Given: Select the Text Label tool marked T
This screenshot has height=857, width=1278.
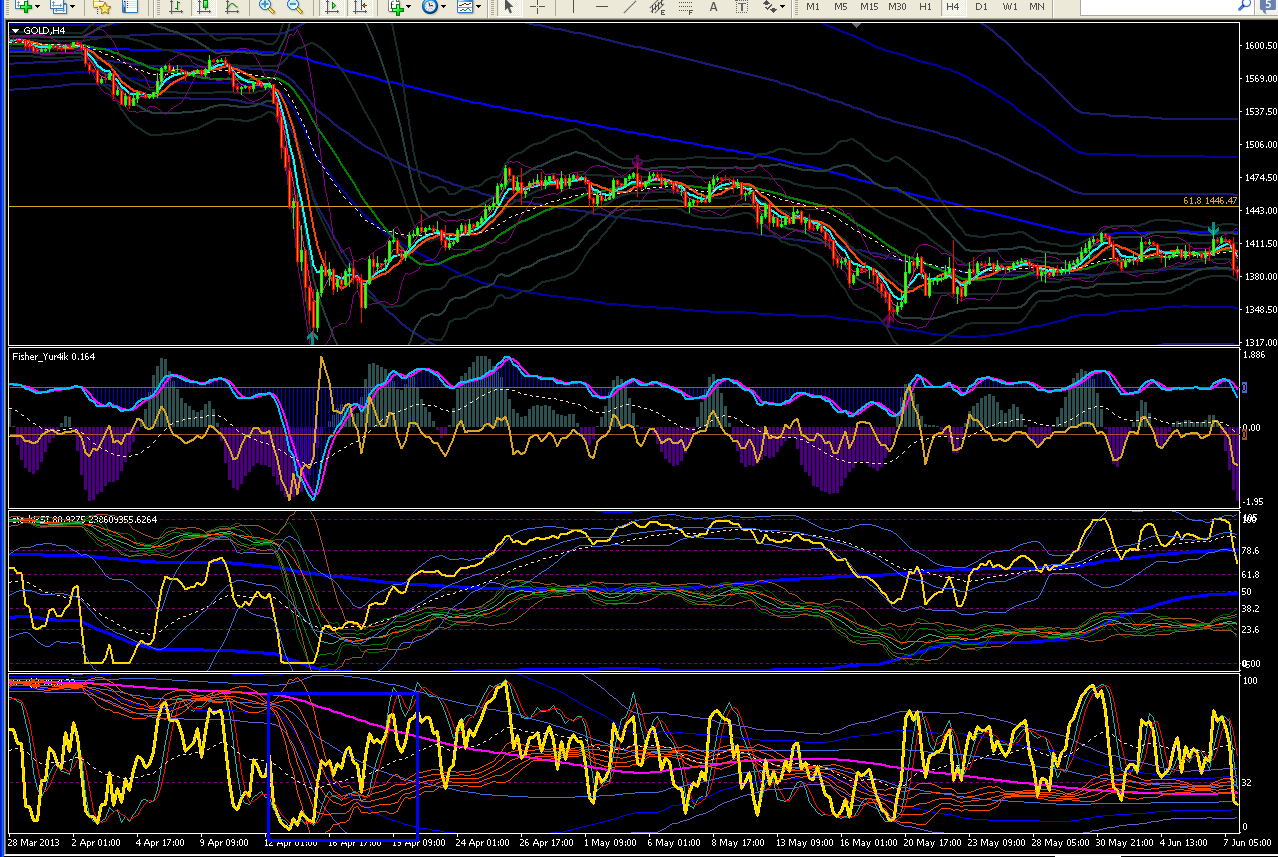Looking at the screenshot, I should coord(742,7).
